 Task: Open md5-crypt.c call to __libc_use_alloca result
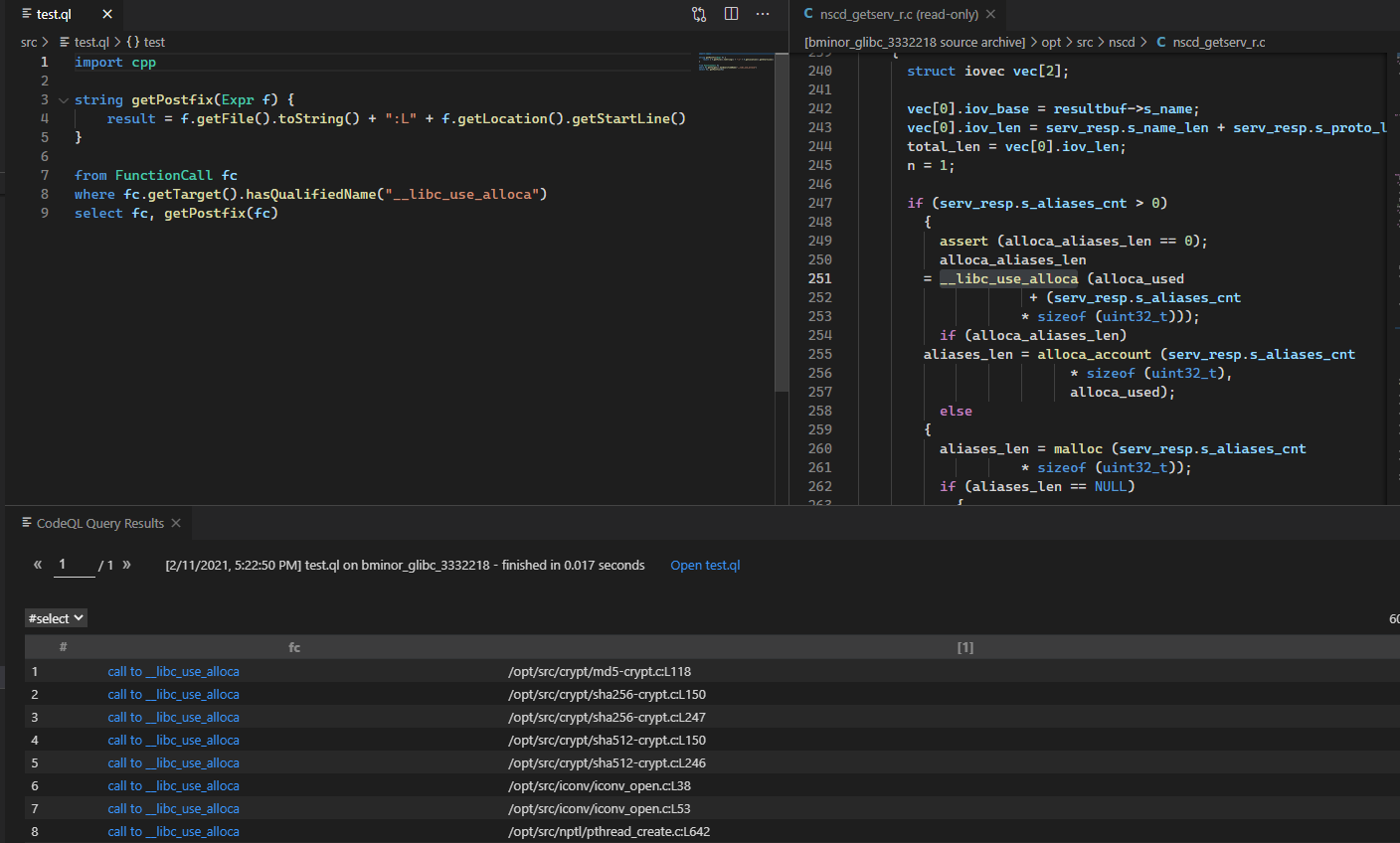(x=173, y=672)
